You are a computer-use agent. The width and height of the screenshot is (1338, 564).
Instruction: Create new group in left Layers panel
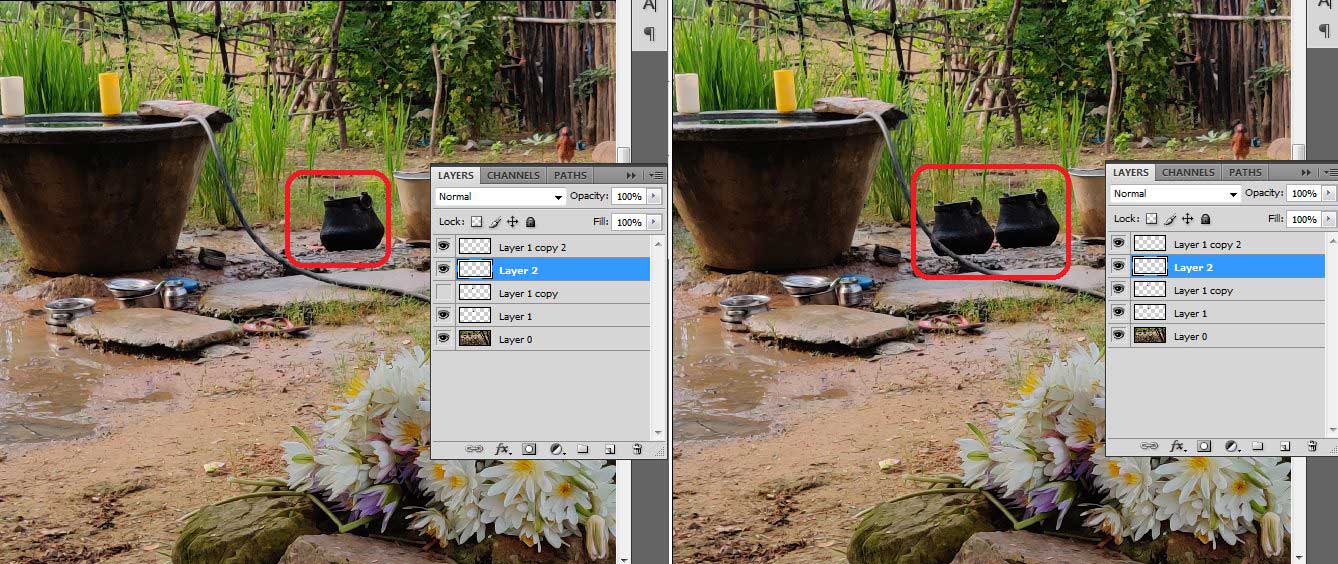coord(583,450)
